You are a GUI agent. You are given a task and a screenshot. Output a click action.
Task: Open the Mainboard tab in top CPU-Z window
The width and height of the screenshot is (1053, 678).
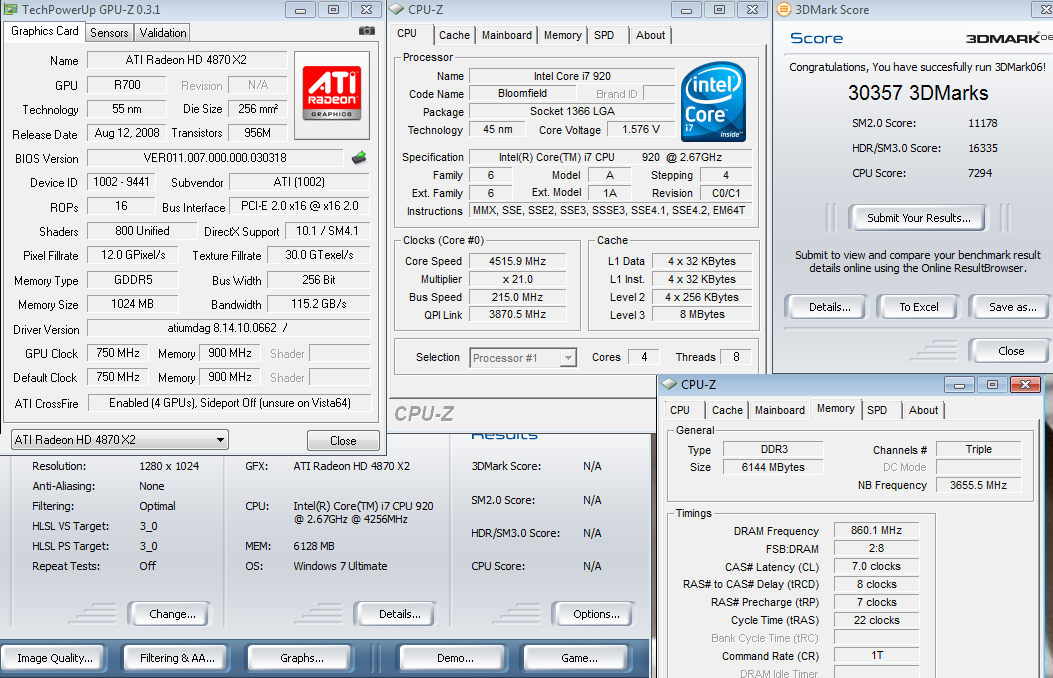[x=506, y=35]
